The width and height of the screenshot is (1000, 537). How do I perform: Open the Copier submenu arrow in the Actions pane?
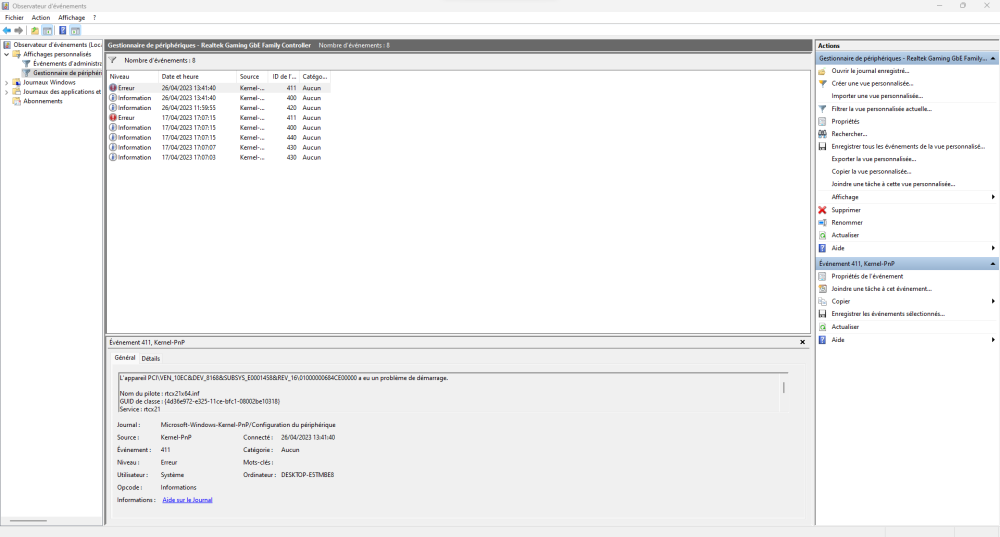coord(993,301)
